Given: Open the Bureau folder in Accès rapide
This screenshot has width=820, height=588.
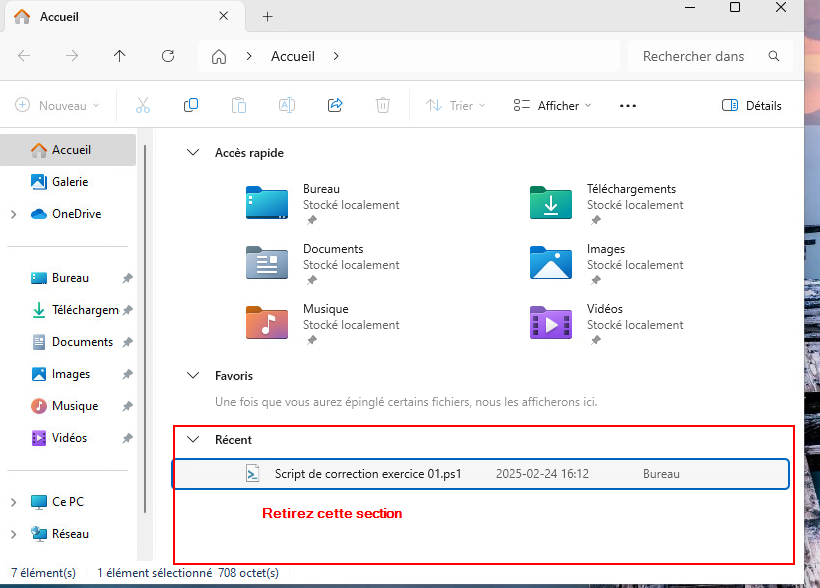Looking at the screenshot, I should point(267,203).
